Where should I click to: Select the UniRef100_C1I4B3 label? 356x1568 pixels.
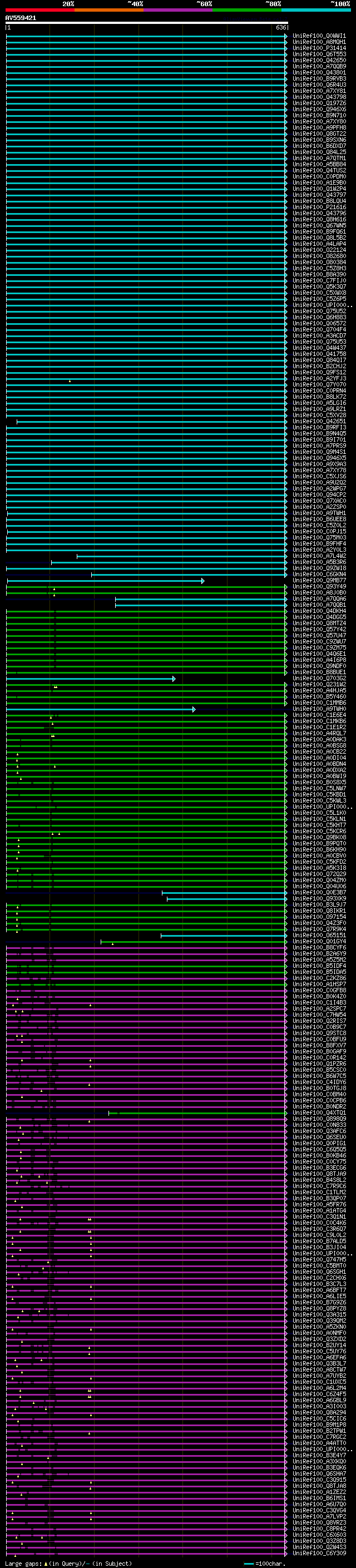pyautogui.click(x=319, y=1002)
